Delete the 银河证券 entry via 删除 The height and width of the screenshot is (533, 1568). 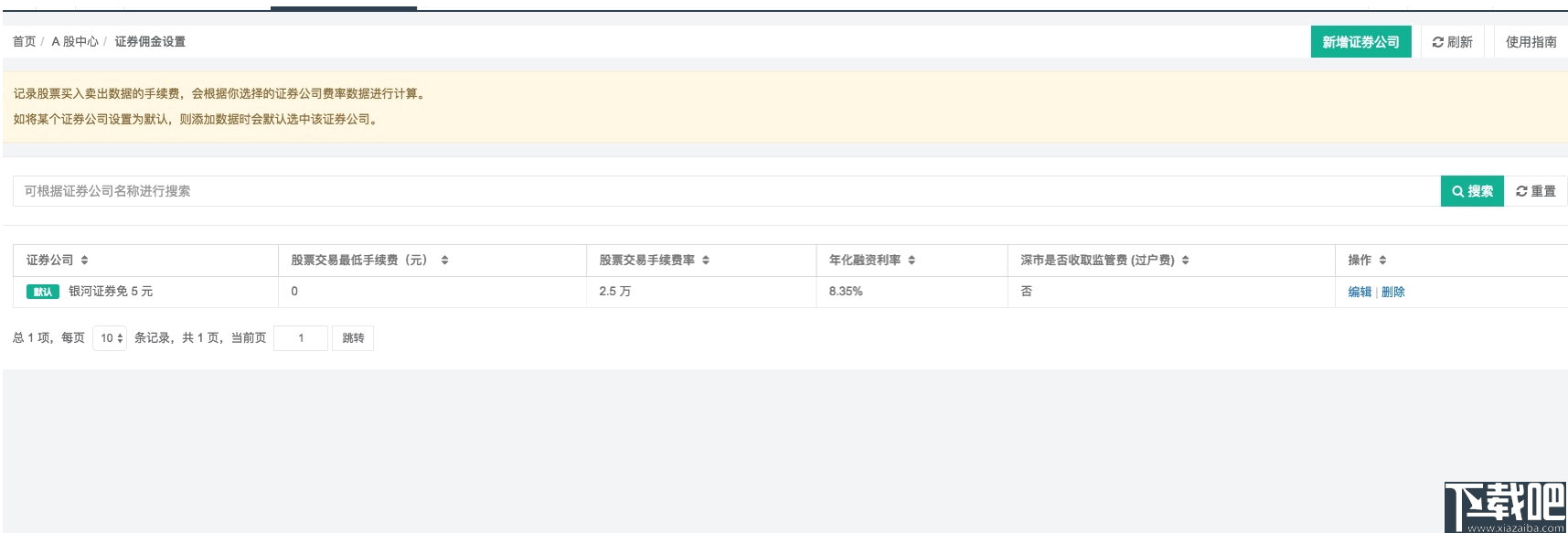pyautogui.click(x=1392, y=293)
